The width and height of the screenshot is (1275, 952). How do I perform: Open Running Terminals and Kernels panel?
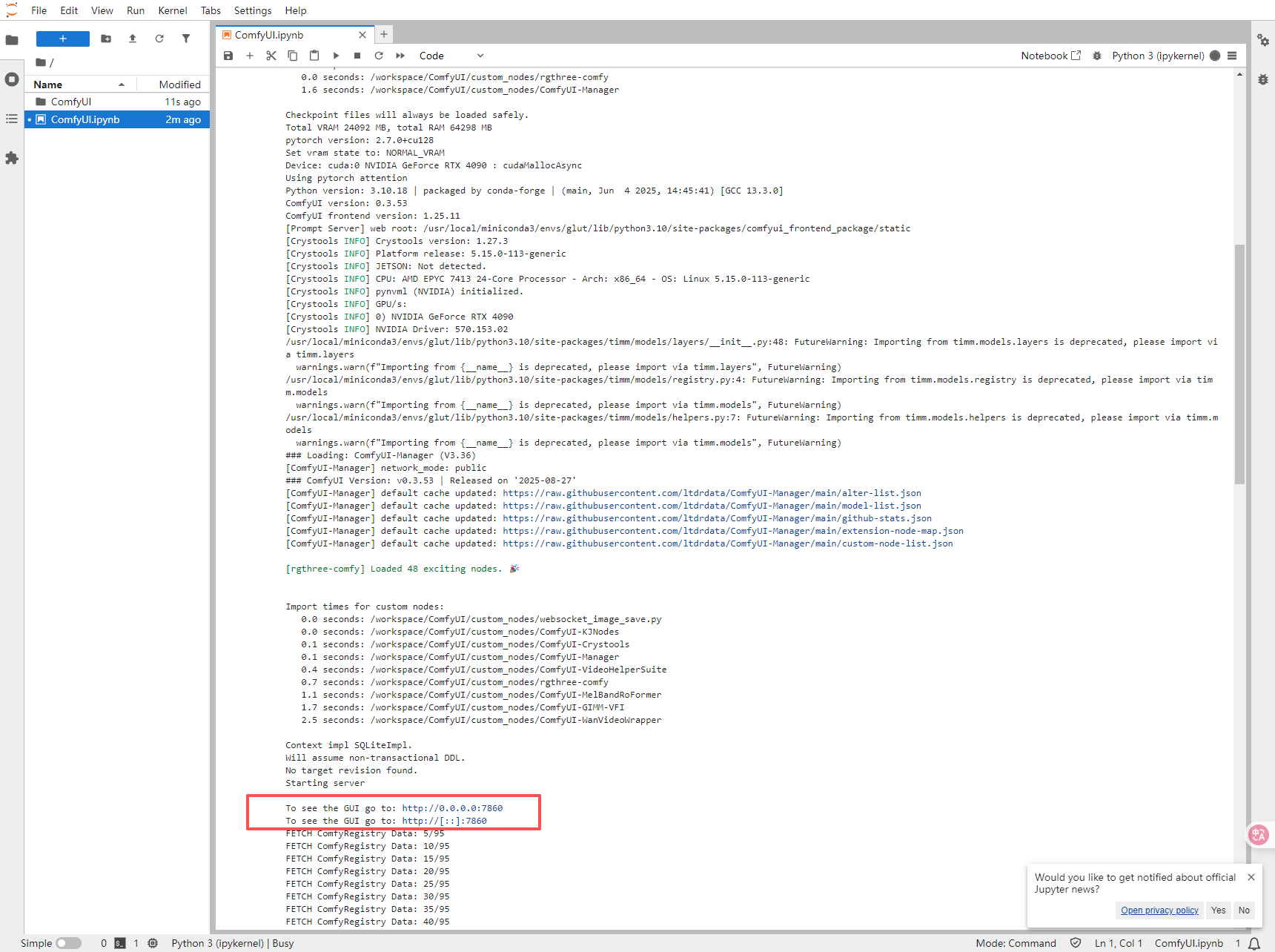[x=12, y=79]
